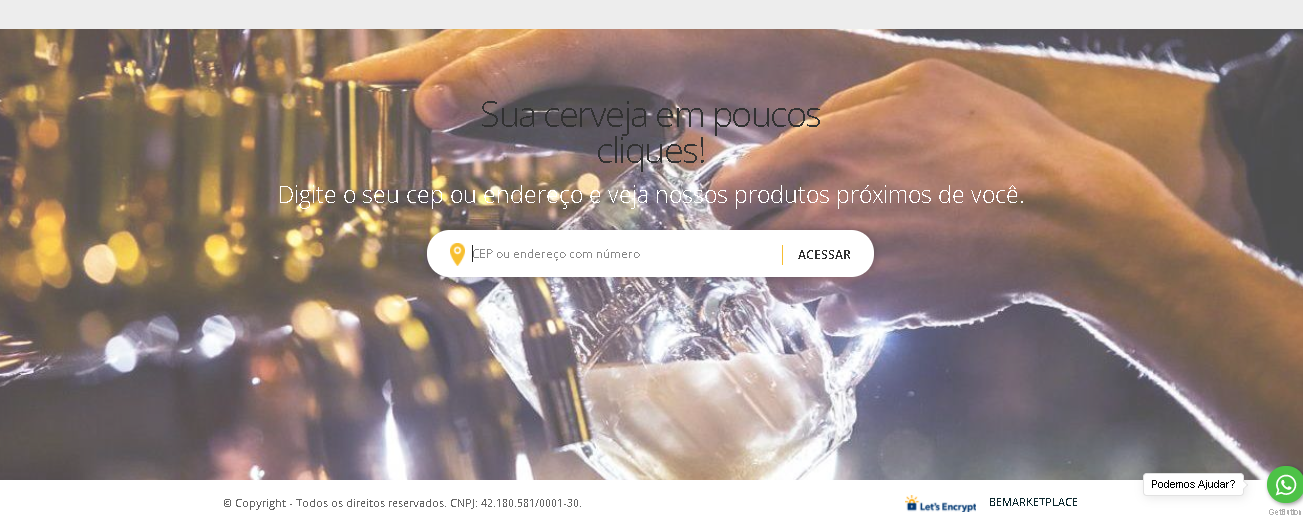Click the 'Digite o seu cep' subtitle text
Viewport: 1303px width, 515px height.
651,195
